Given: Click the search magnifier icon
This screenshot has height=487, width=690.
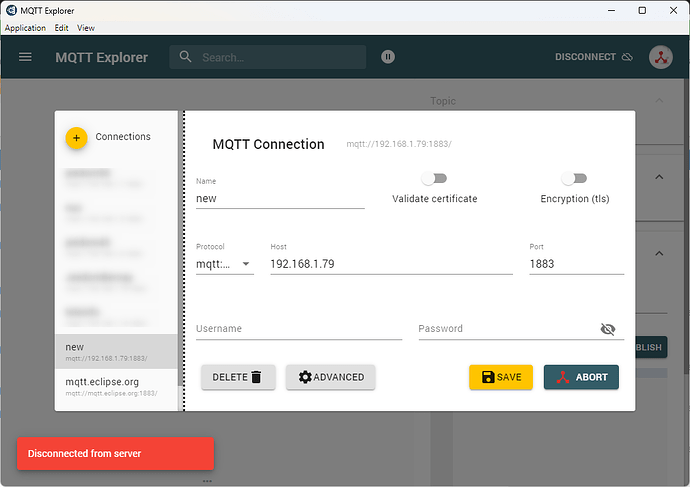Looking at the screenshot, I should point(185,57).
